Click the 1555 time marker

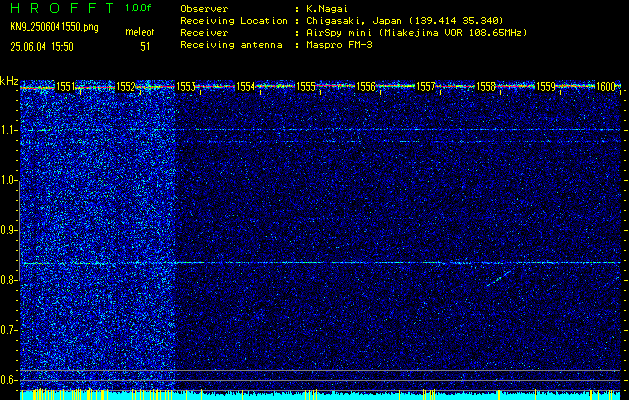(x=306, y=86)
